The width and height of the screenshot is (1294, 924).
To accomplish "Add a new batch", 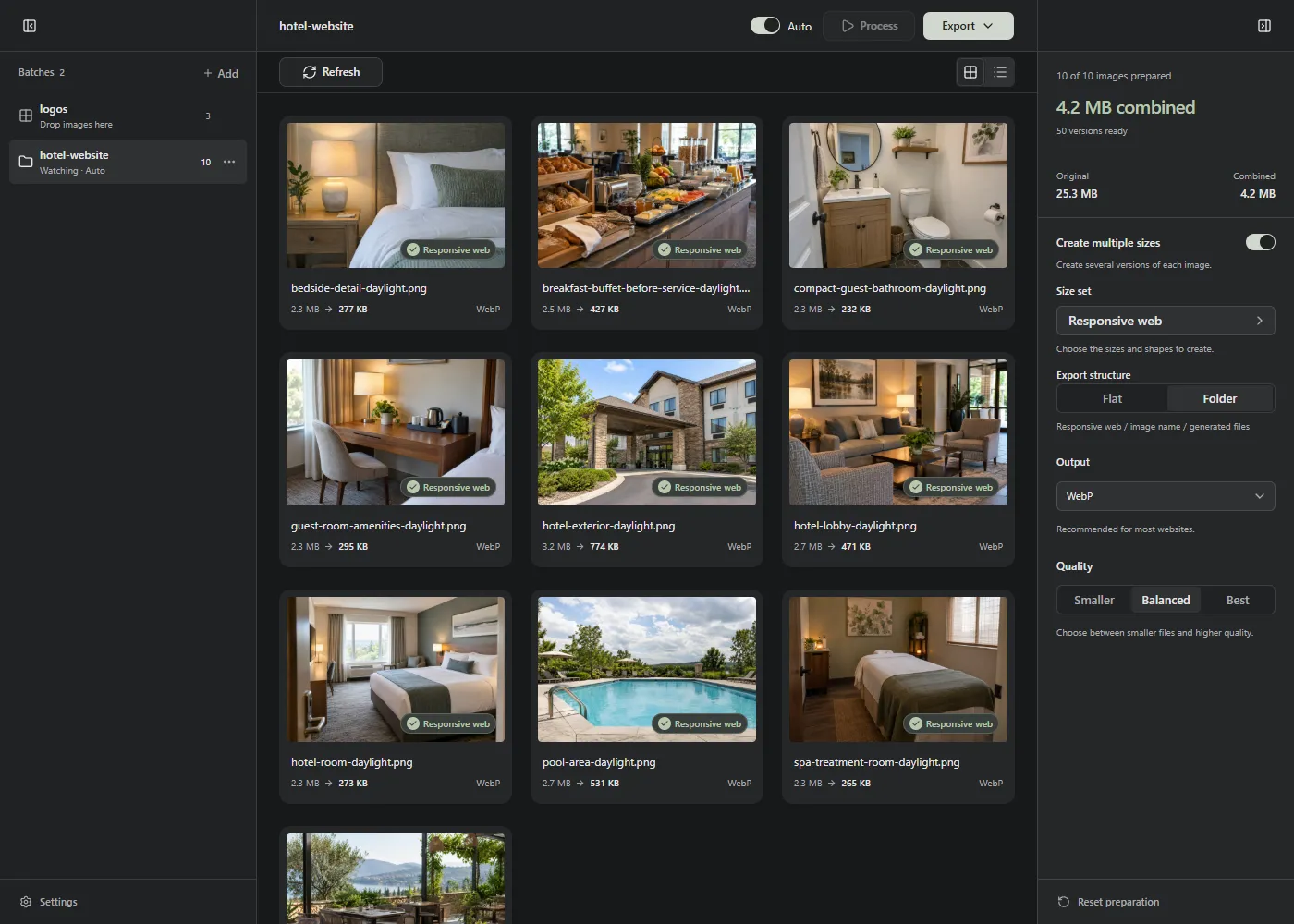I will click(221, 73).
